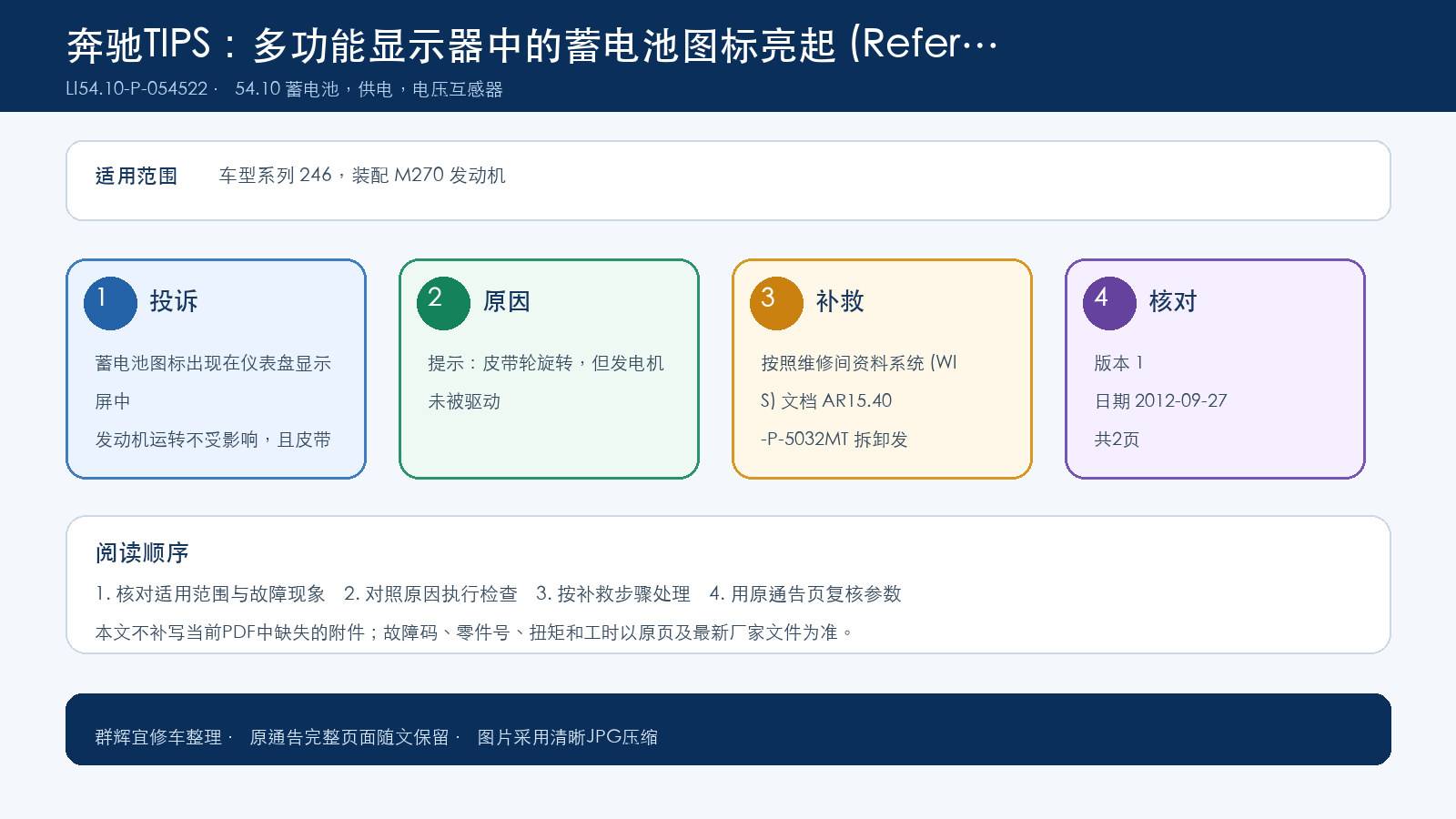
Task: Click the 54.10 蓄电池，供电，电压互感器 subtitle
Action: coord(369,89)
